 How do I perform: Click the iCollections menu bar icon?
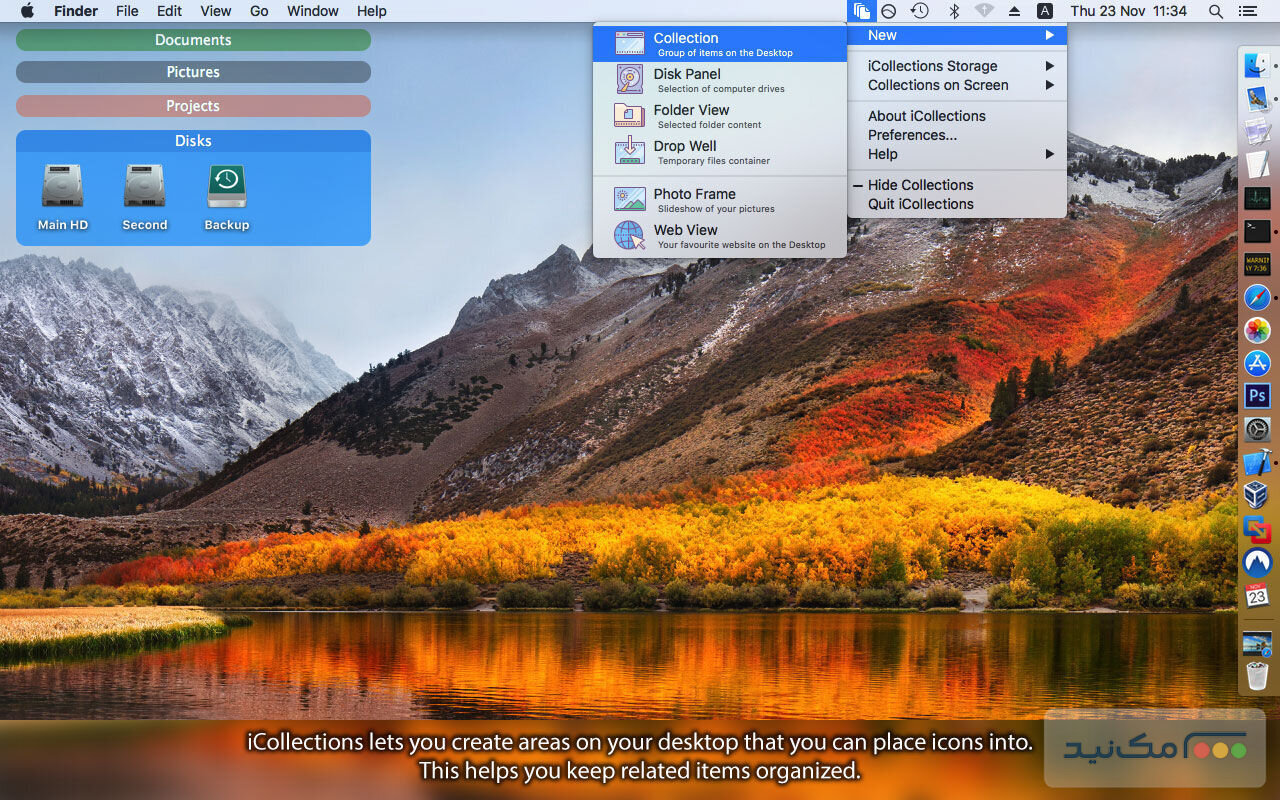tap(862, 11)
